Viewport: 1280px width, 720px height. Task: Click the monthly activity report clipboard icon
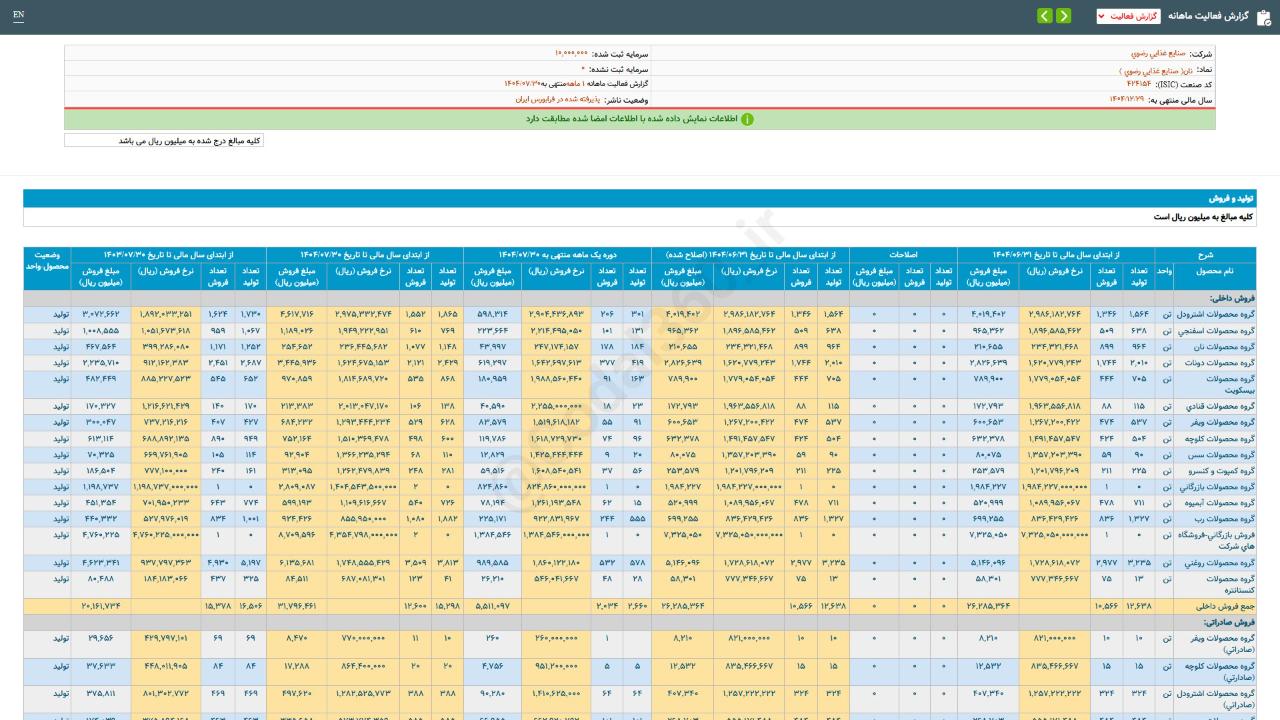1263,16
